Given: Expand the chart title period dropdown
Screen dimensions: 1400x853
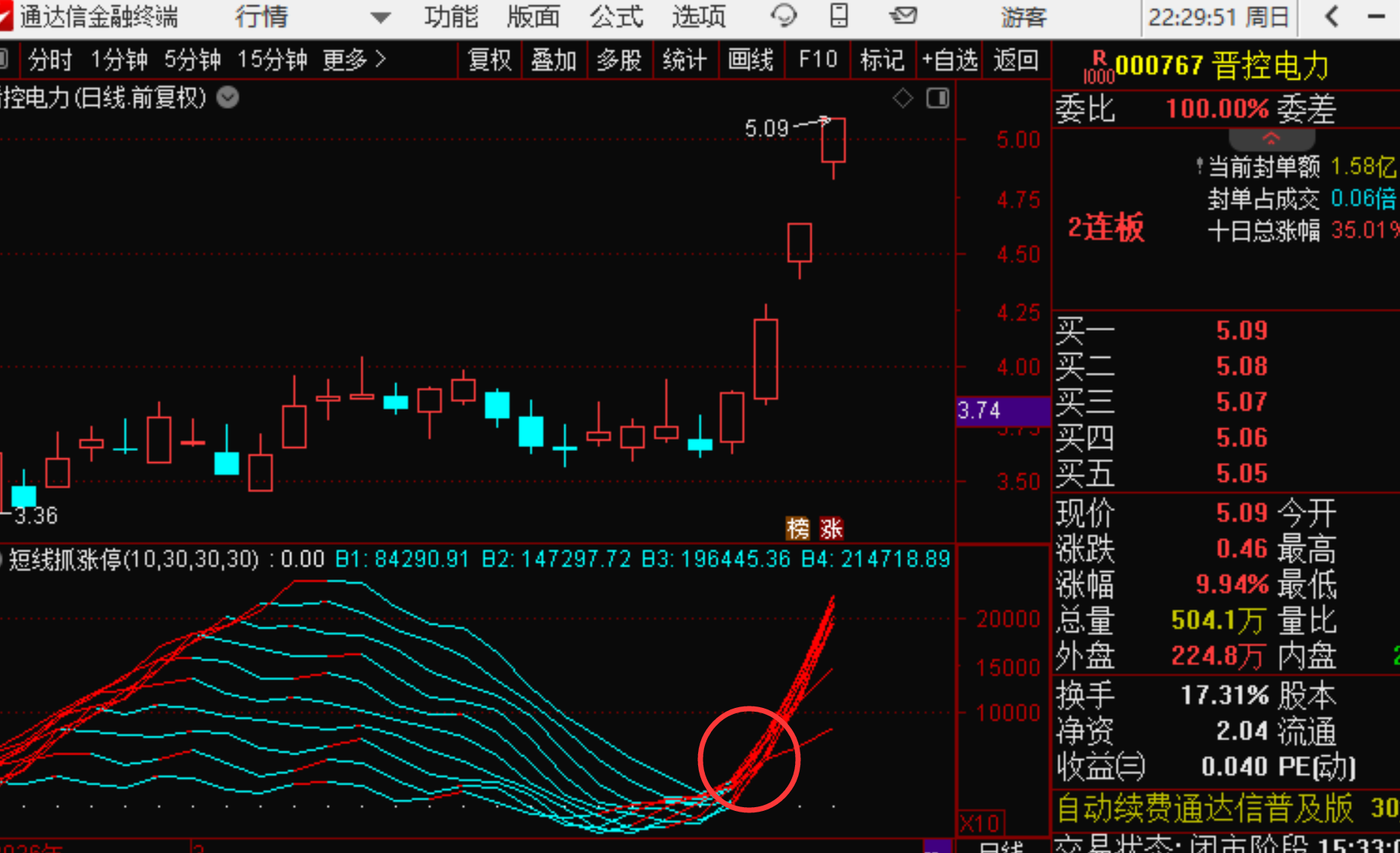Looking at the screenshot, I should click(x=228, y=98).
